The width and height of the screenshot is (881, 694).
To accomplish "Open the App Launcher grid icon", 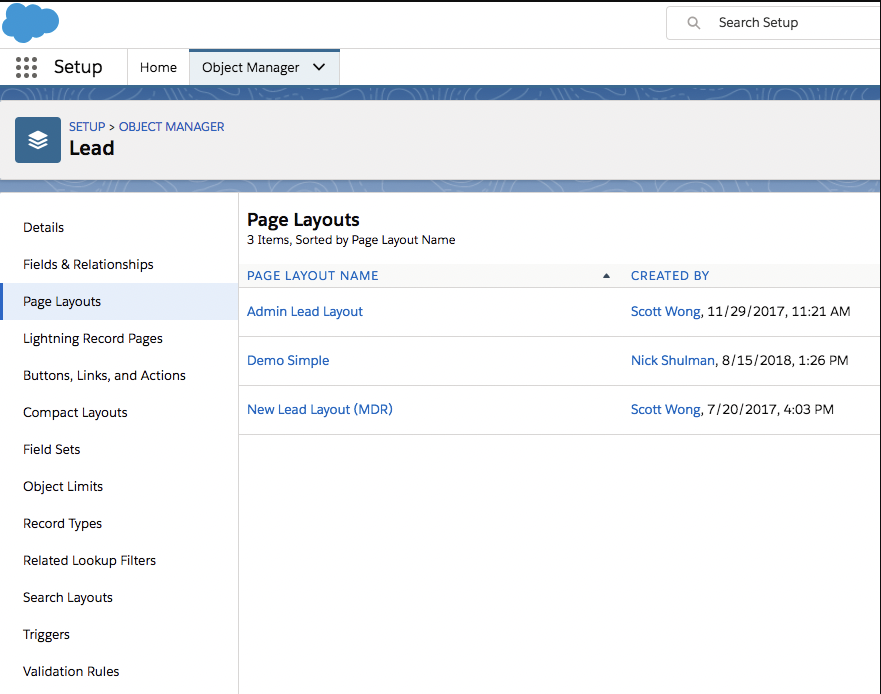I will pyautogui.click(x=27, y=67).
